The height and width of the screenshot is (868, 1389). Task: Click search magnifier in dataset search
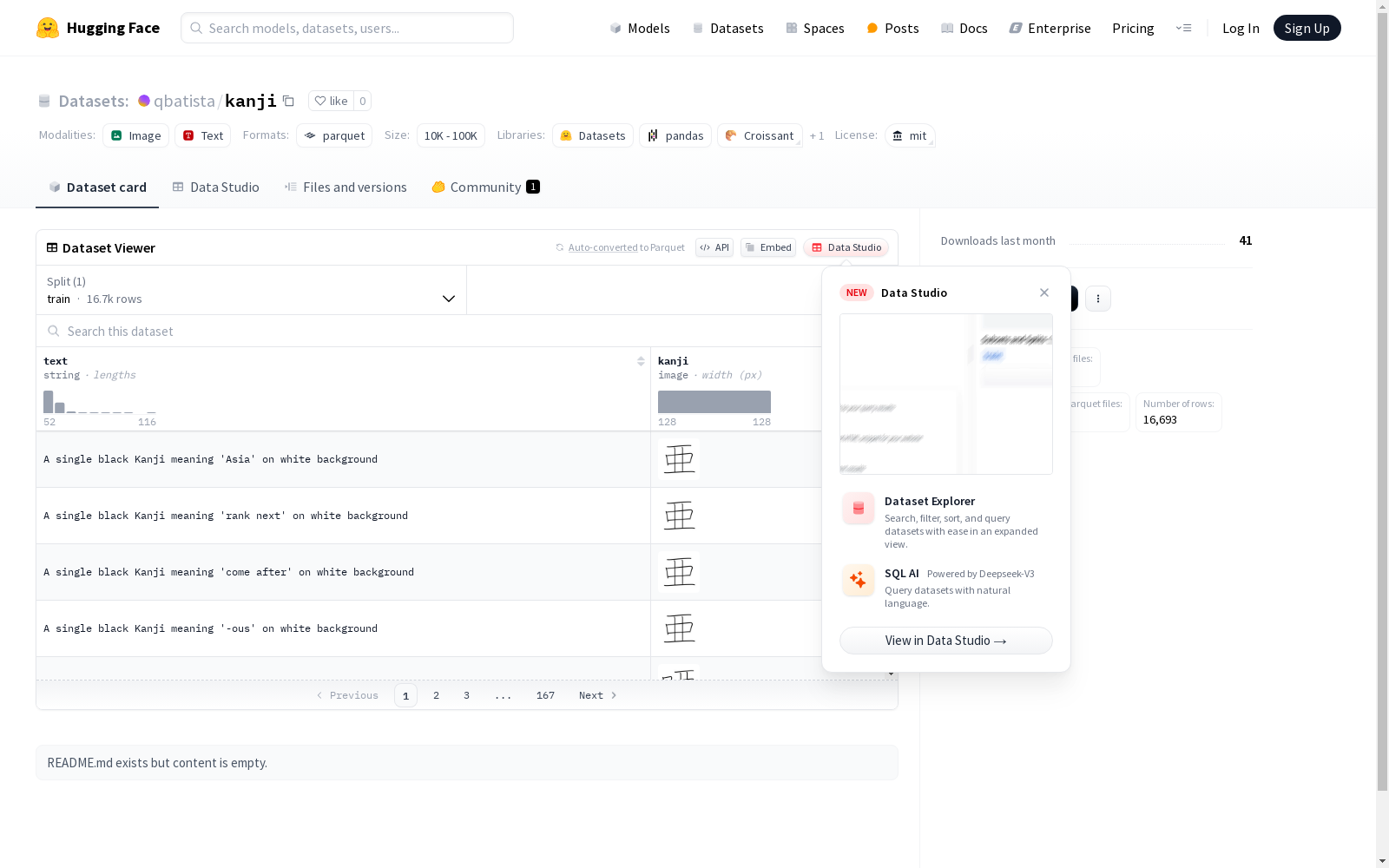[x=54, y=331]
